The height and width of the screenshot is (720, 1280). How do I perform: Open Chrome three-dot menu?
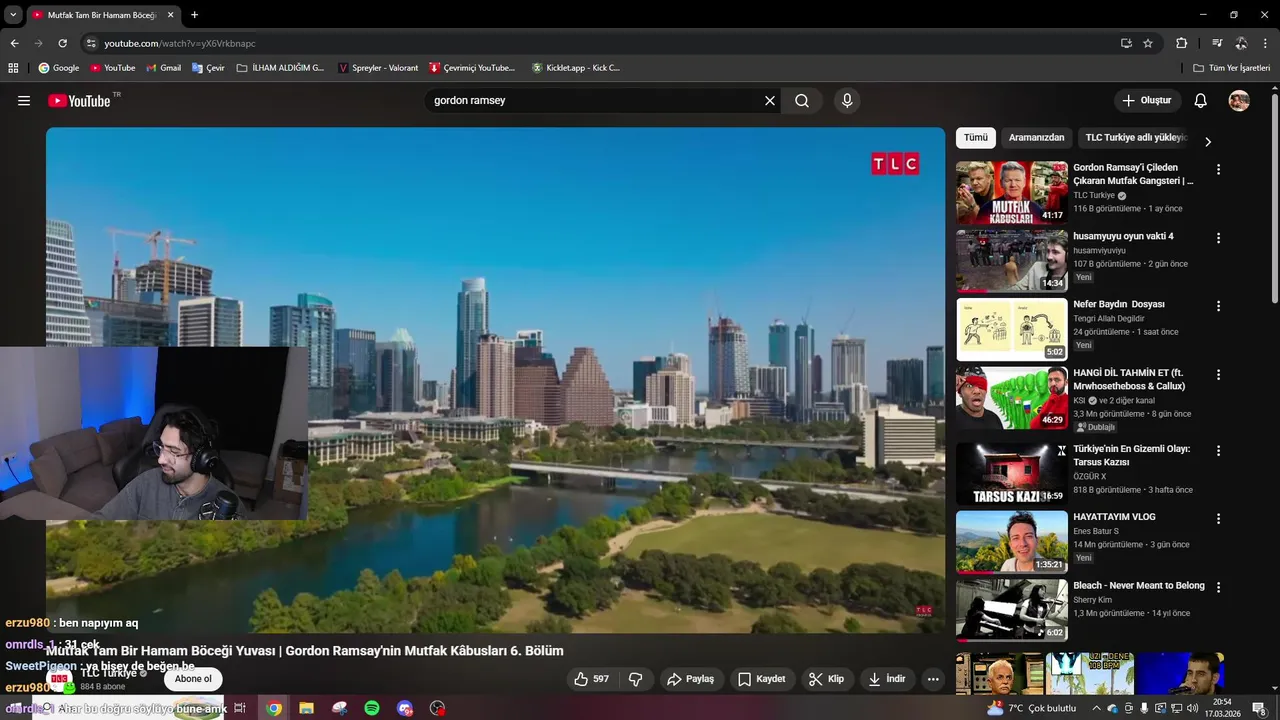[x=1266, y=43]
